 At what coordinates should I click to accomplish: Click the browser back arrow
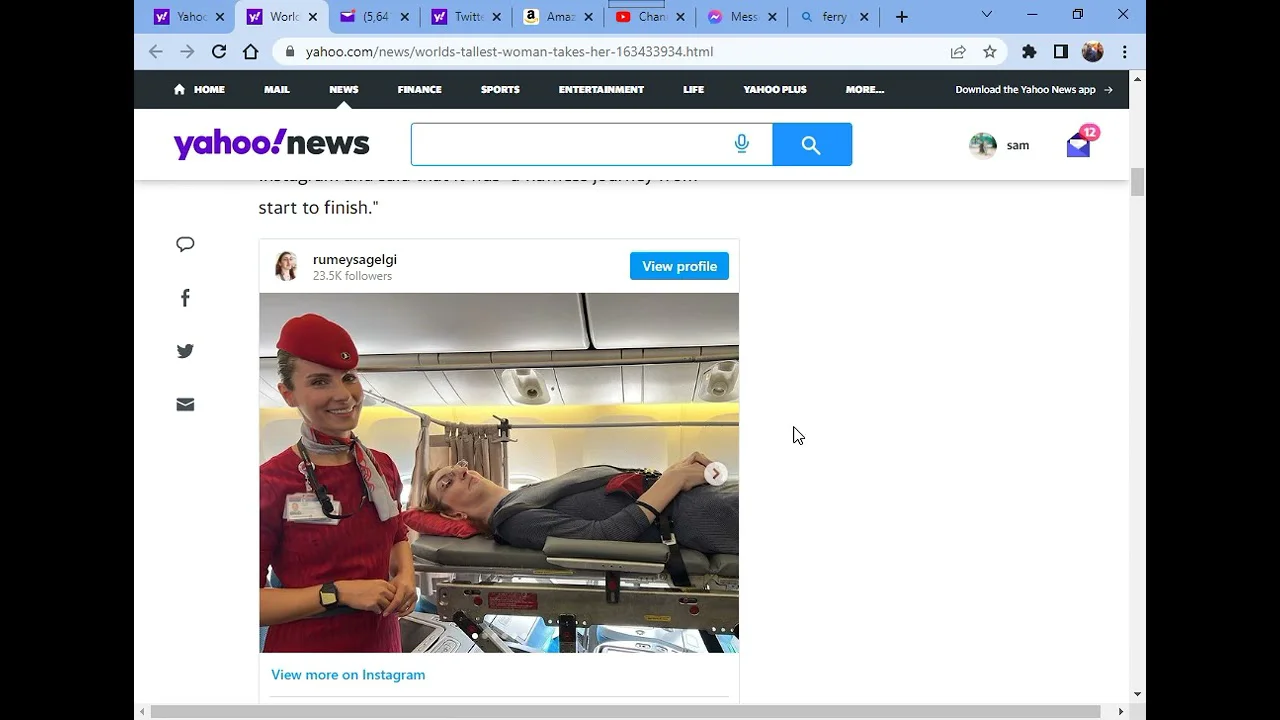coord(156,52)
